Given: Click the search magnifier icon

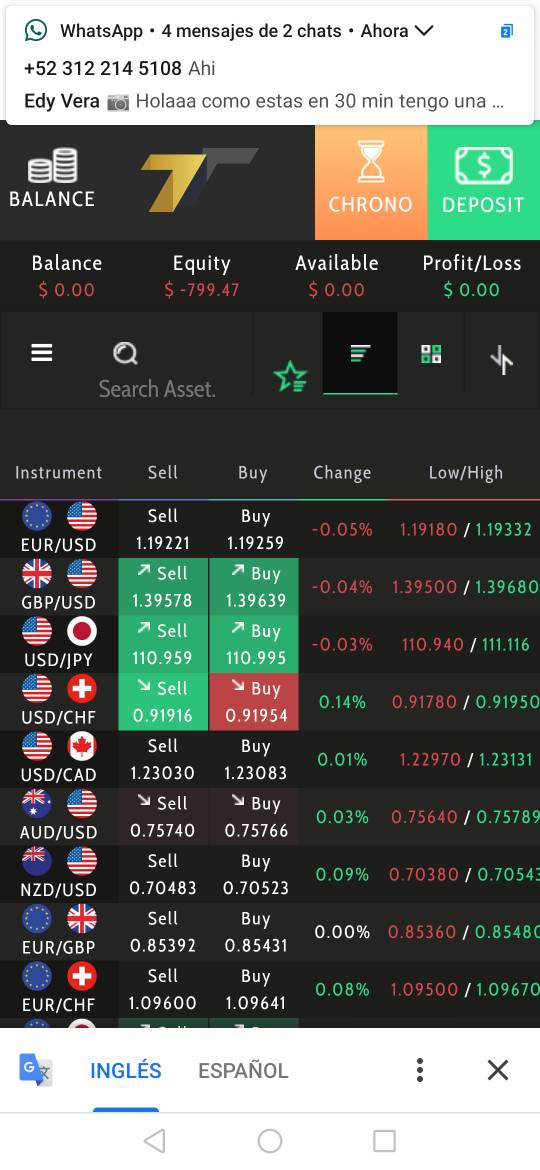Looking at the screenshot, I should (x=125, y=352).
